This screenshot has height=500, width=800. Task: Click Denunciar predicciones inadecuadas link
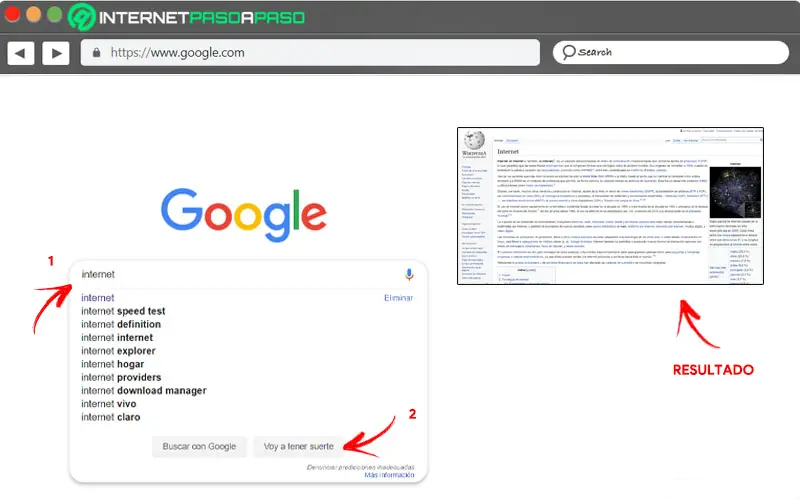(x=360, y=467)
